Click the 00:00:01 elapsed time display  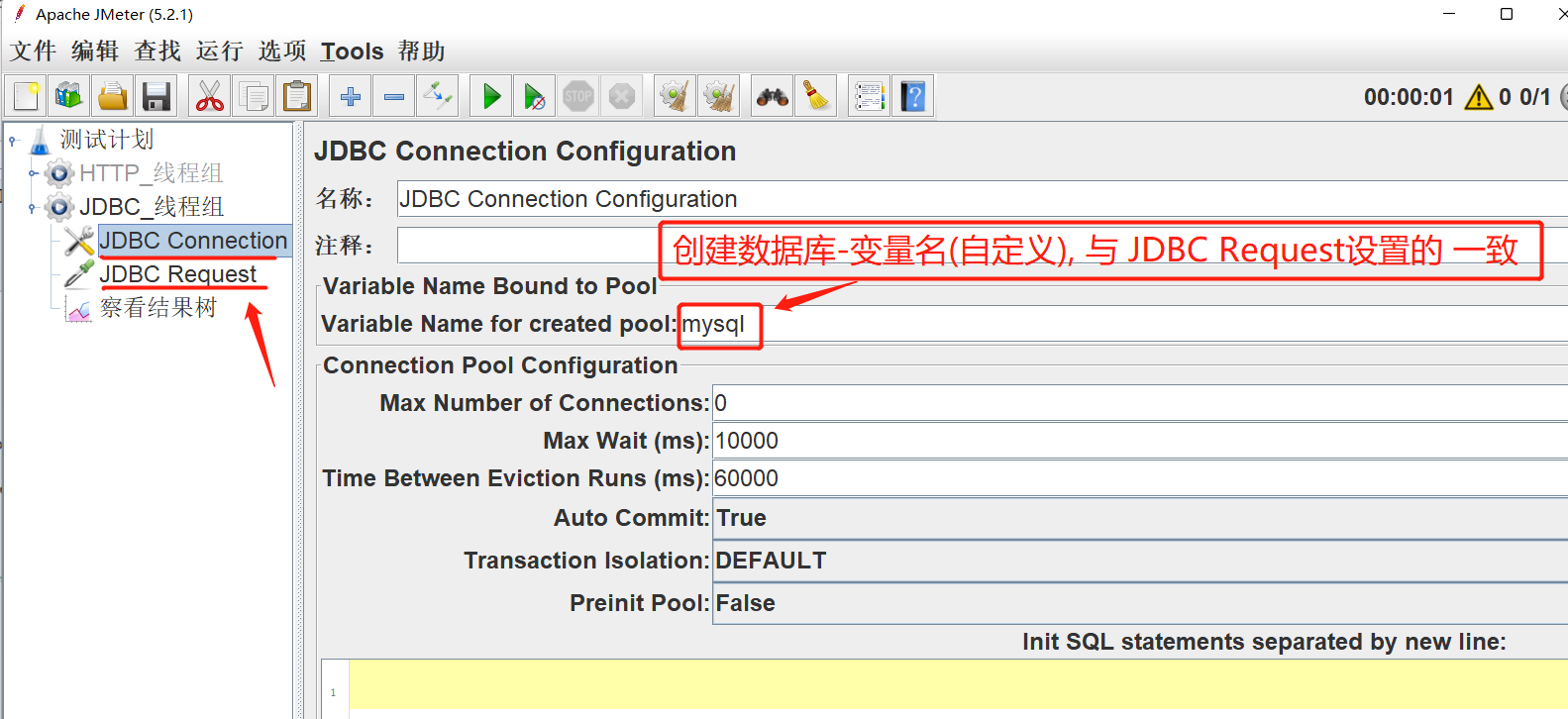[1409, 97]
